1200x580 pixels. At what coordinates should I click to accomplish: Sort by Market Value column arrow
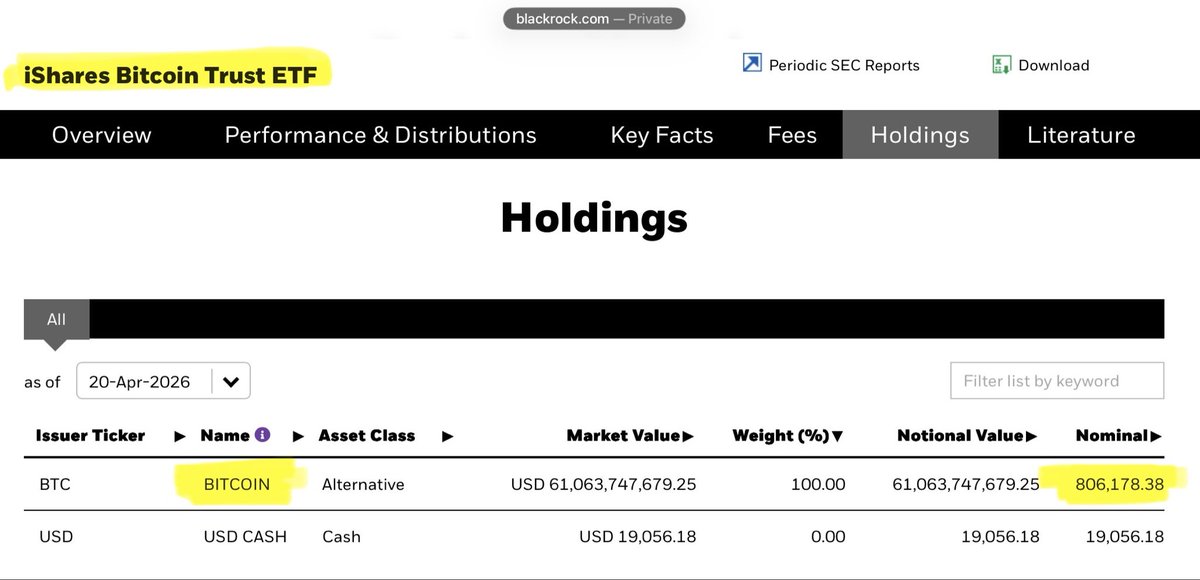(x=689, y=436)
